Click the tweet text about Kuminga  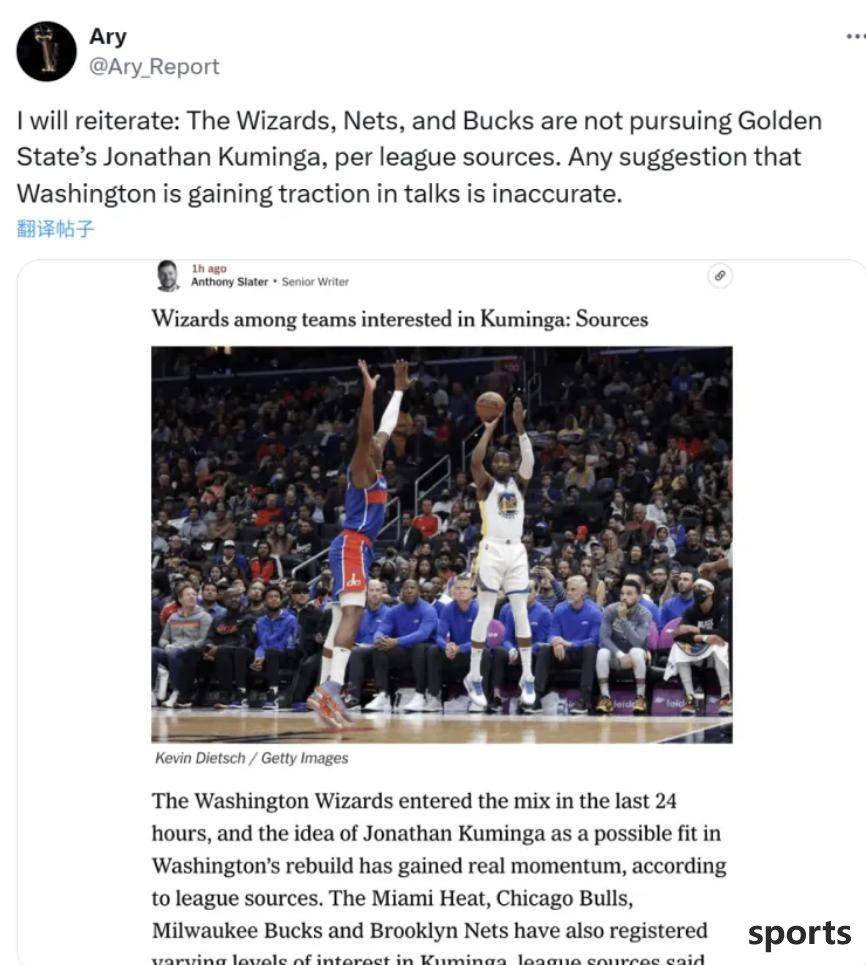click(419, 157)
